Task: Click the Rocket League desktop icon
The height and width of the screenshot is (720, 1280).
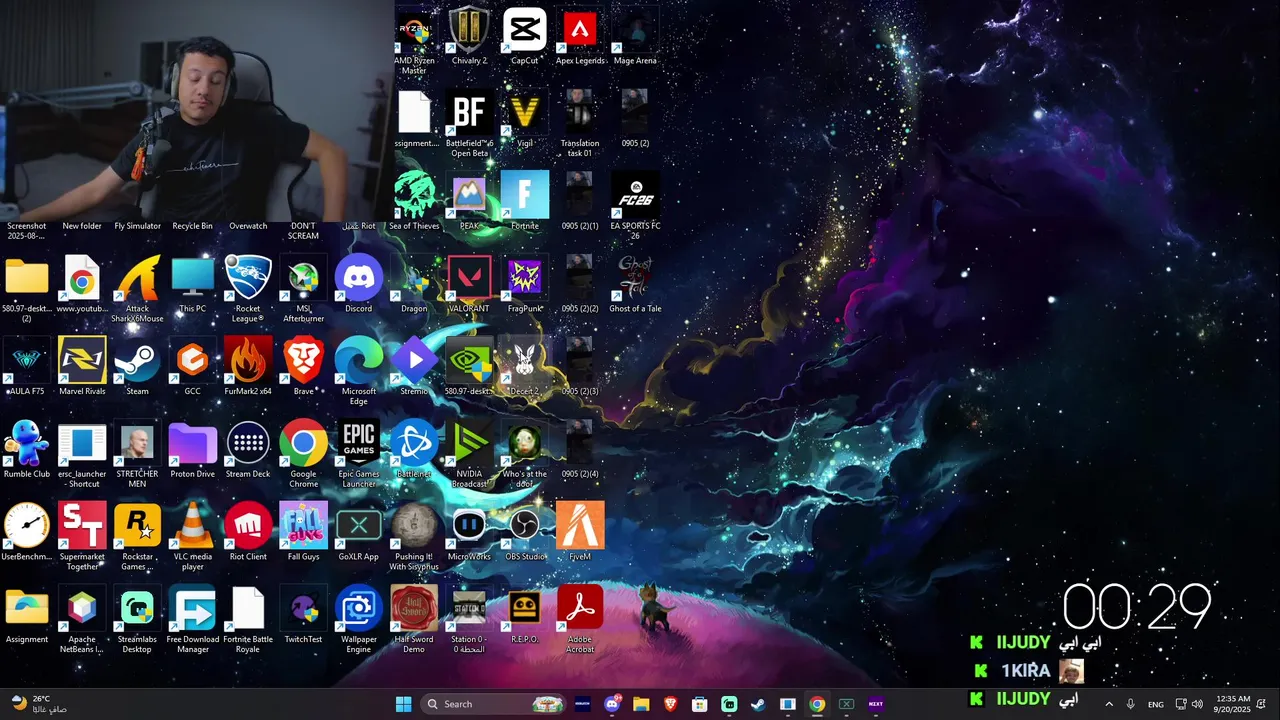Action: tap(248, 279)
